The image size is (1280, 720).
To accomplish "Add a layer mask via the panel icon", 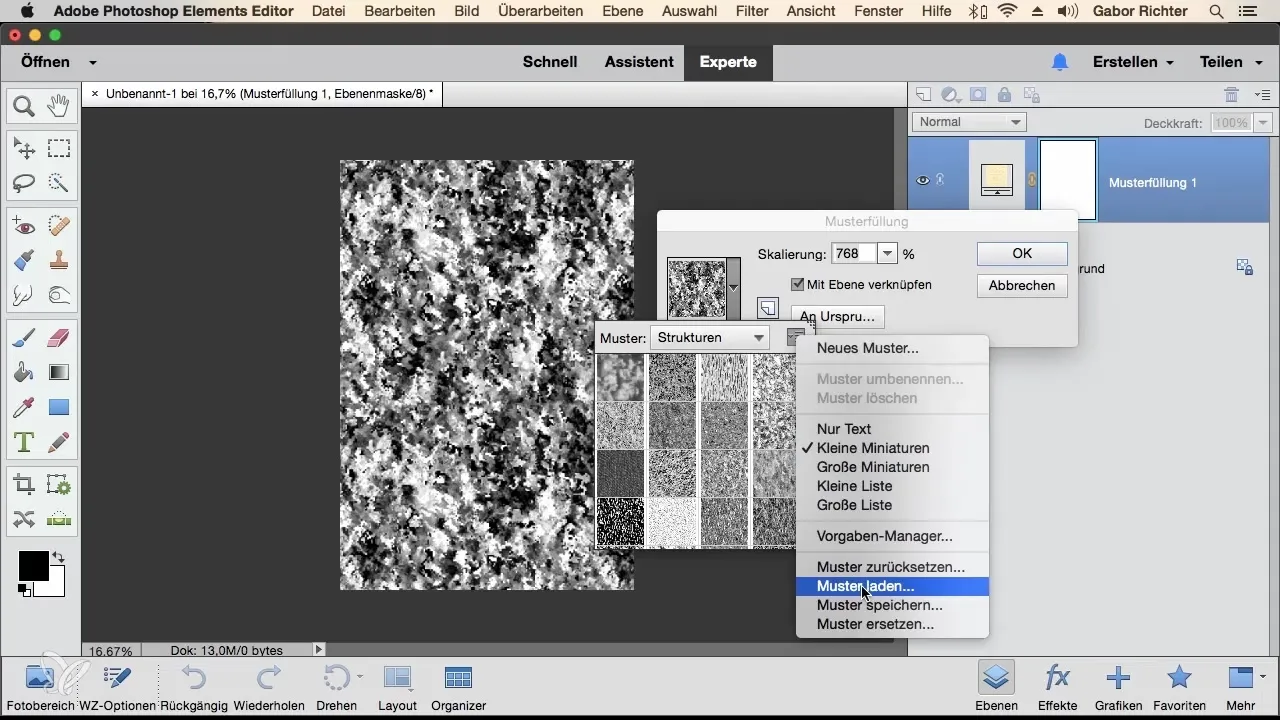I will (978, 95).
